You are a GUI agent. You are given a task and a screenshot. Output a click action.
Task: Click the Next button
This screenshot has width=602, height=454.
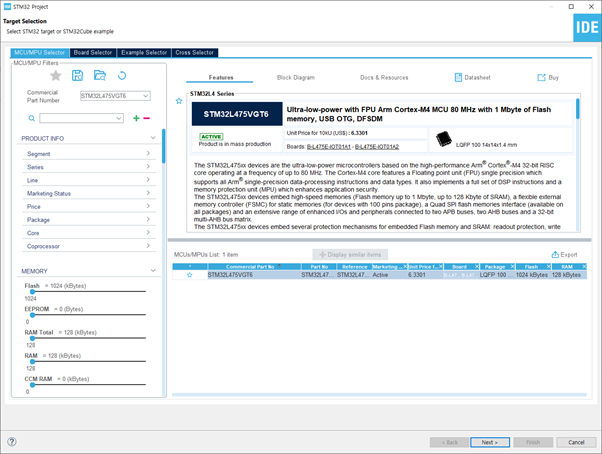tap(490, 442)
